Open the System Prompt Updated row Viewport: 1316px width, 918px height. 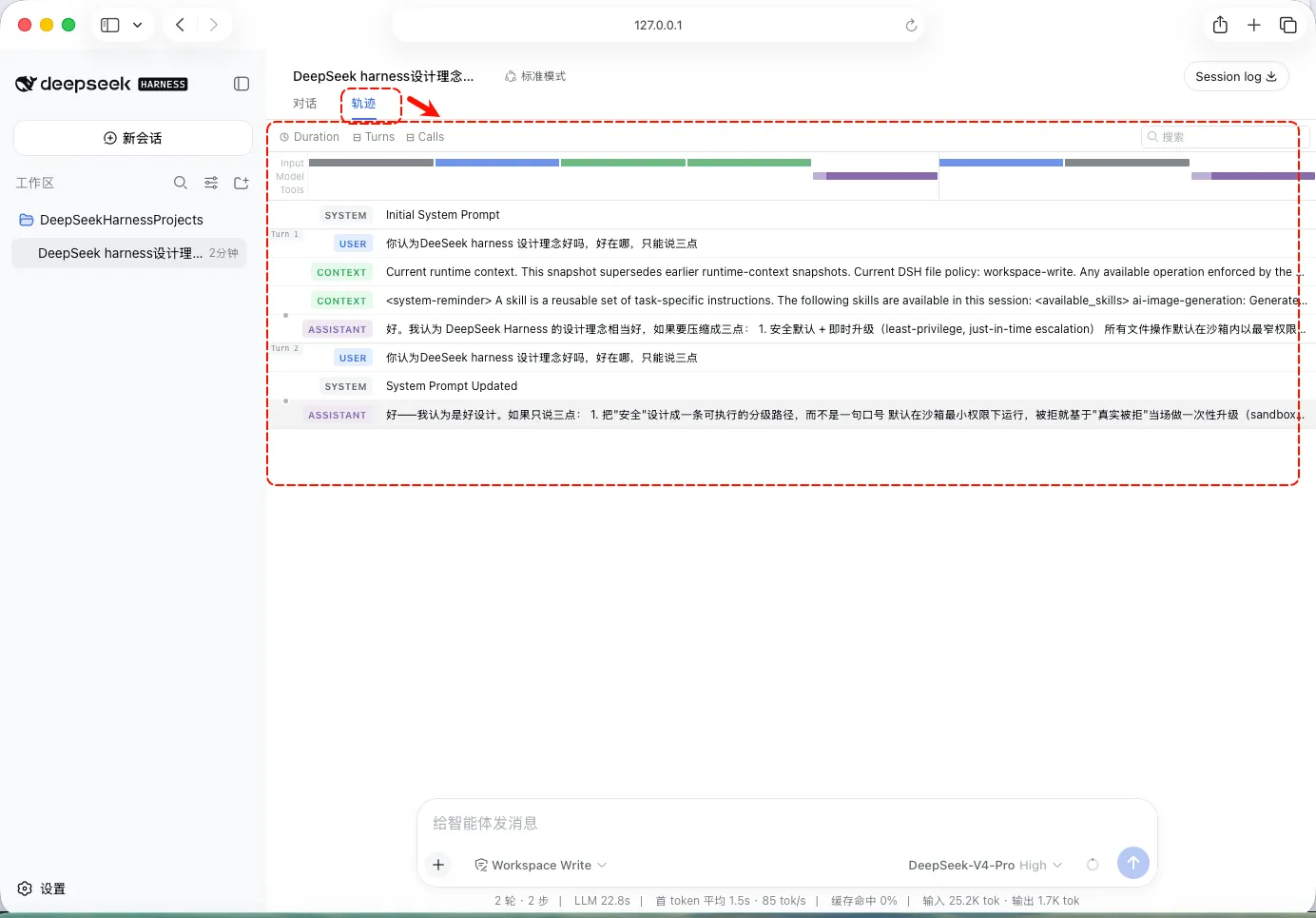tap(792, 386)
